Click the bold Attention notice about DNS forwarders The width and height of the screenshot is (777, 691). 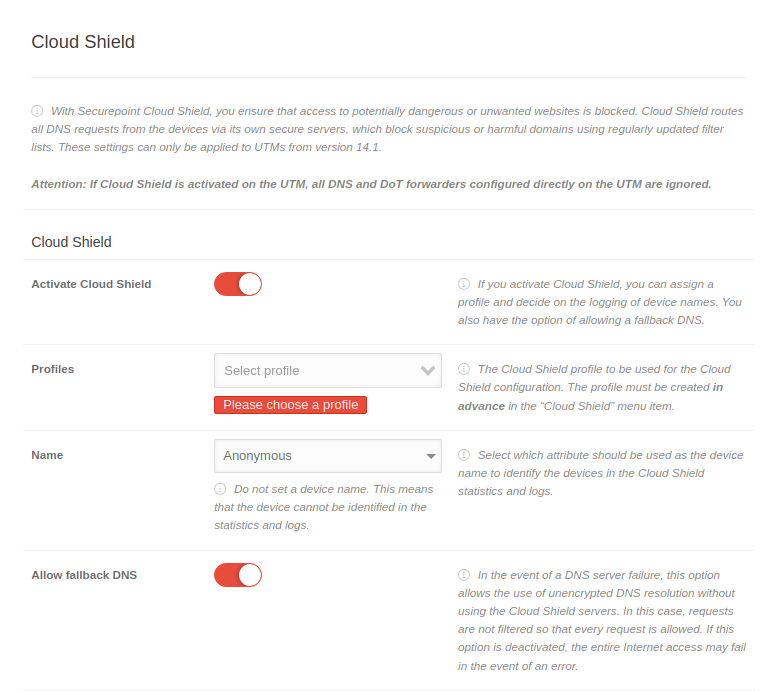click(x=371, y=184)
